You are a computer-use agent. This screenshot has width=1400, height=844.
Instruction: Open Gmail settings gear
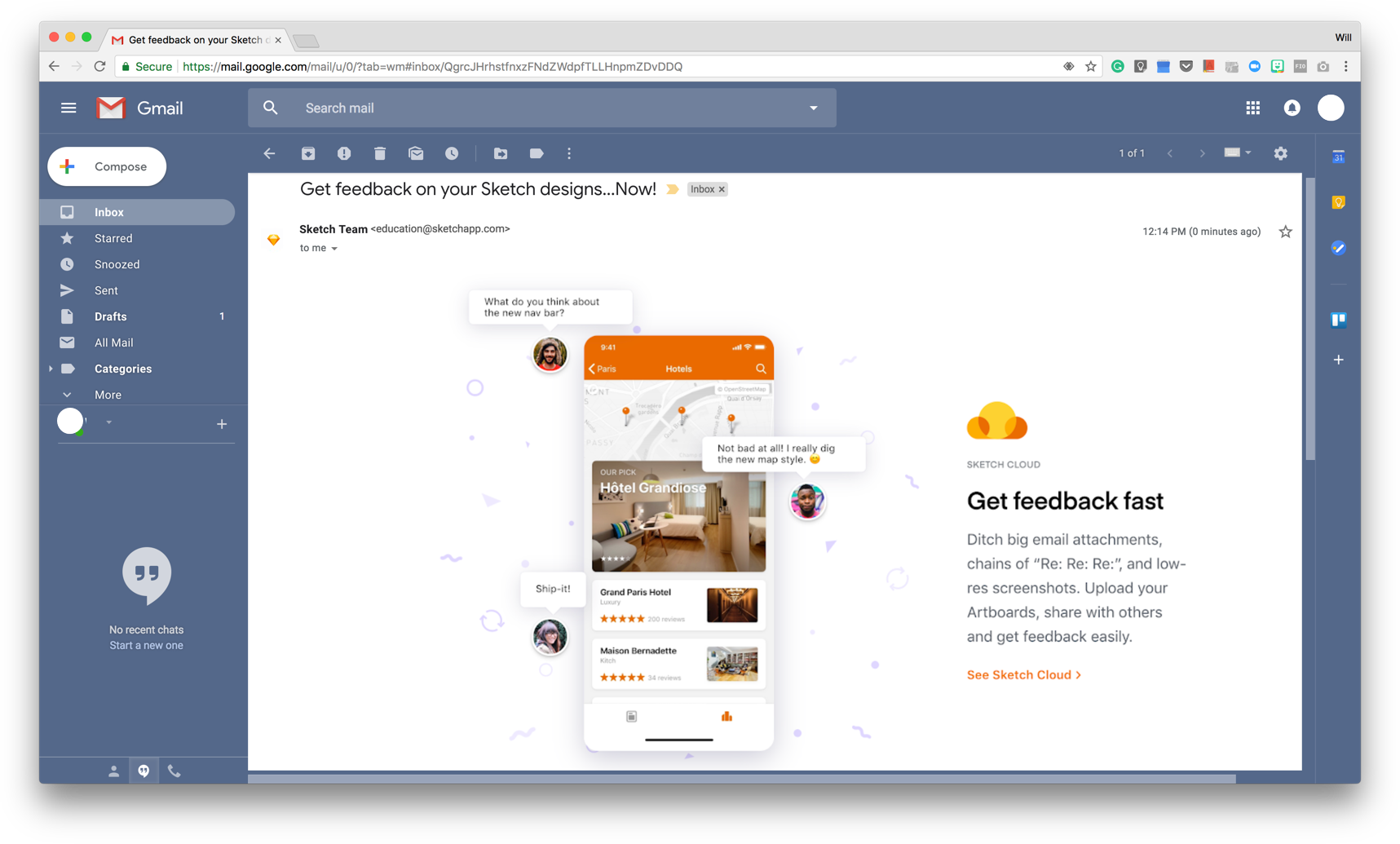tap(1281, 153)
